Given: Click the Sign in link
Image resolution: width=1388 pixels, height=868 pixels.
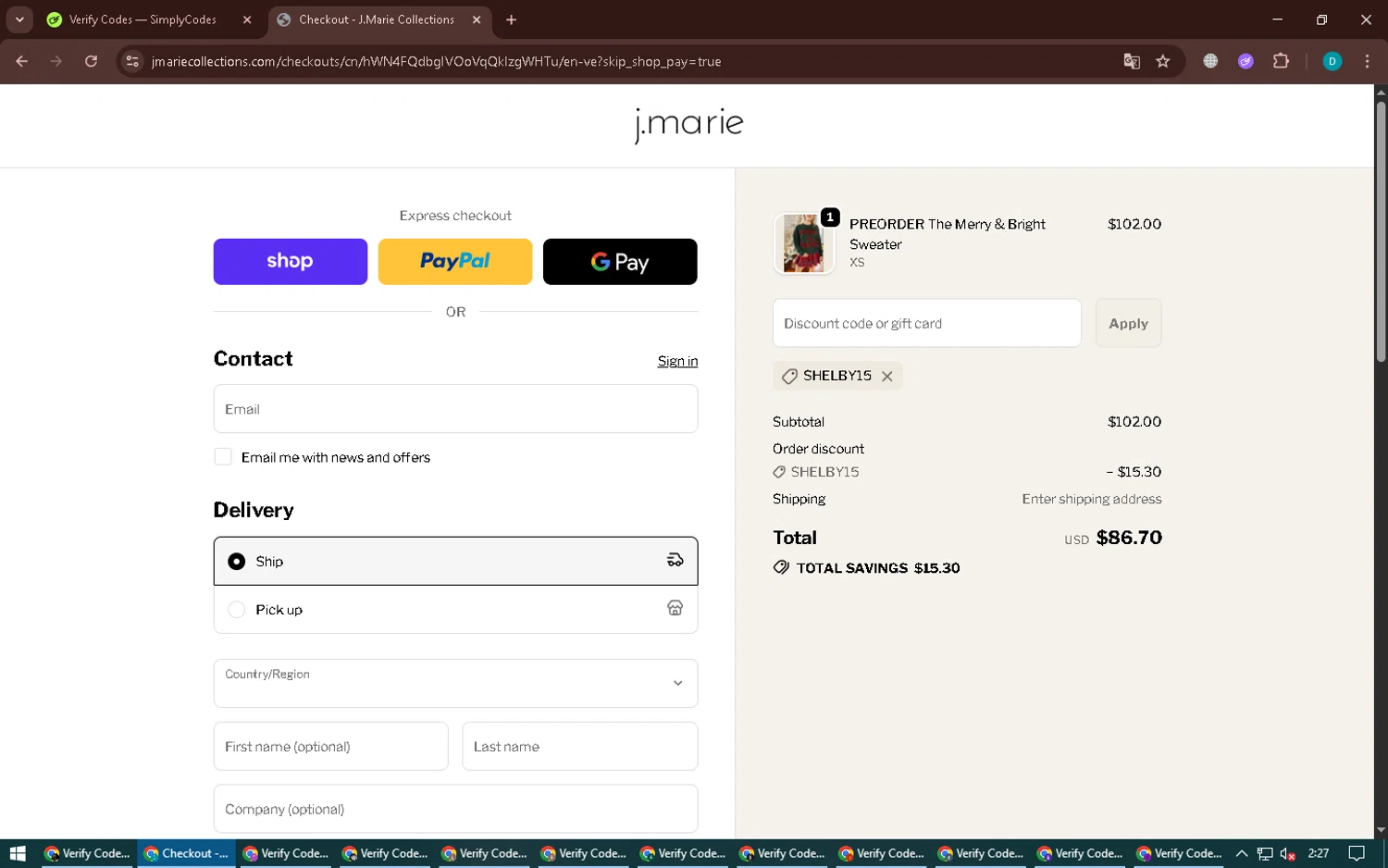Looking at the screenshot, I should (677, 361).
